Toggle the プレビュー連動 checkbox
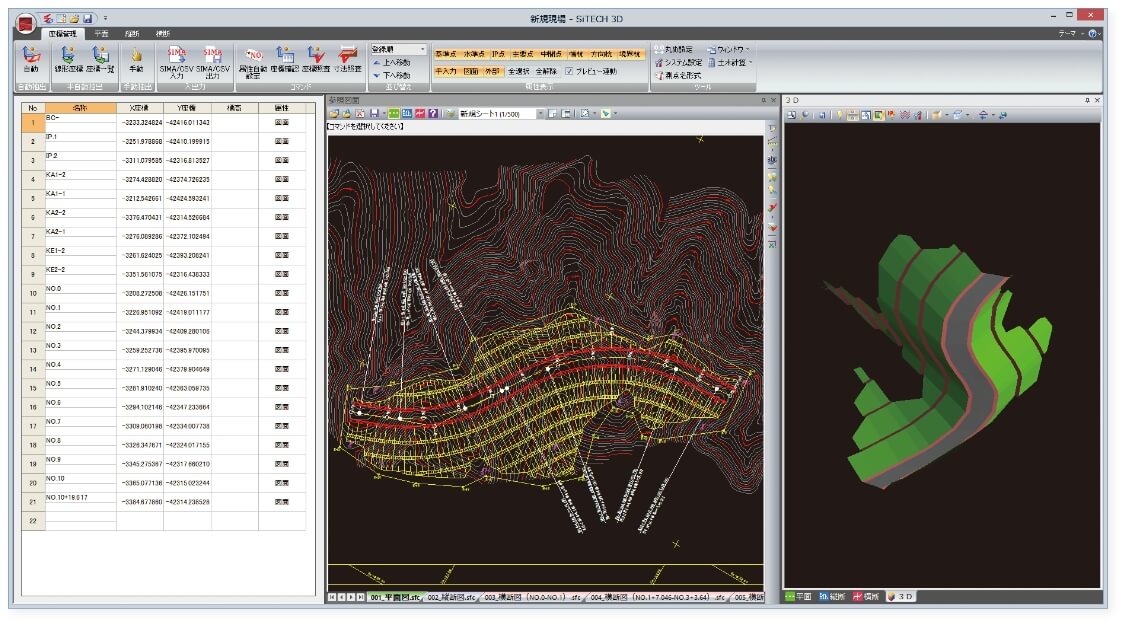The image size is (1124, 625). 569,71
